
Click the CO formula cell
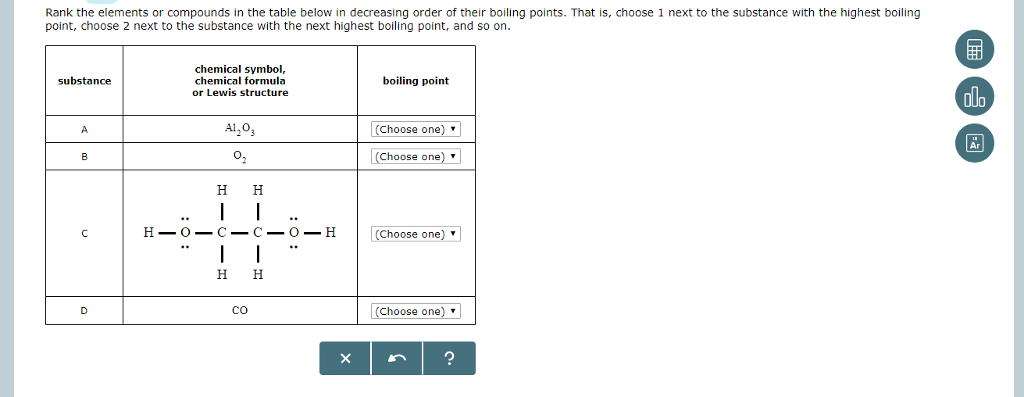click(240, 311)
